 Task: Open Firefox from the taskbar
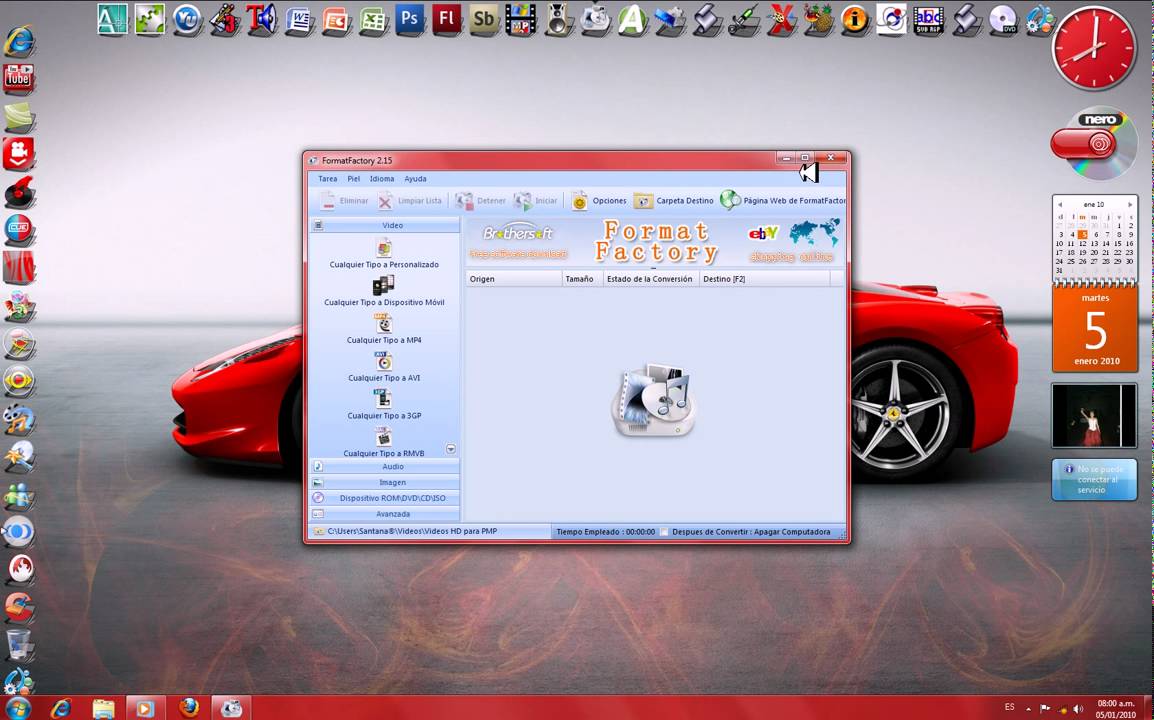(x=188, y=708)
